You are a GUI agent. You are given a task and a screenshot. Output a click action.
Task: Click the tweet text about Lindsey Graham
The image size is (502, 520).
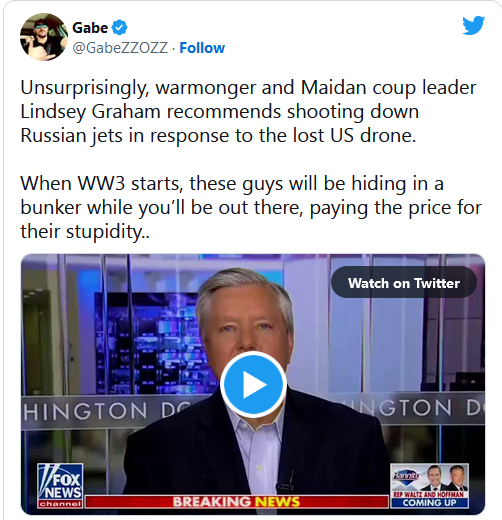coord(248,111)
